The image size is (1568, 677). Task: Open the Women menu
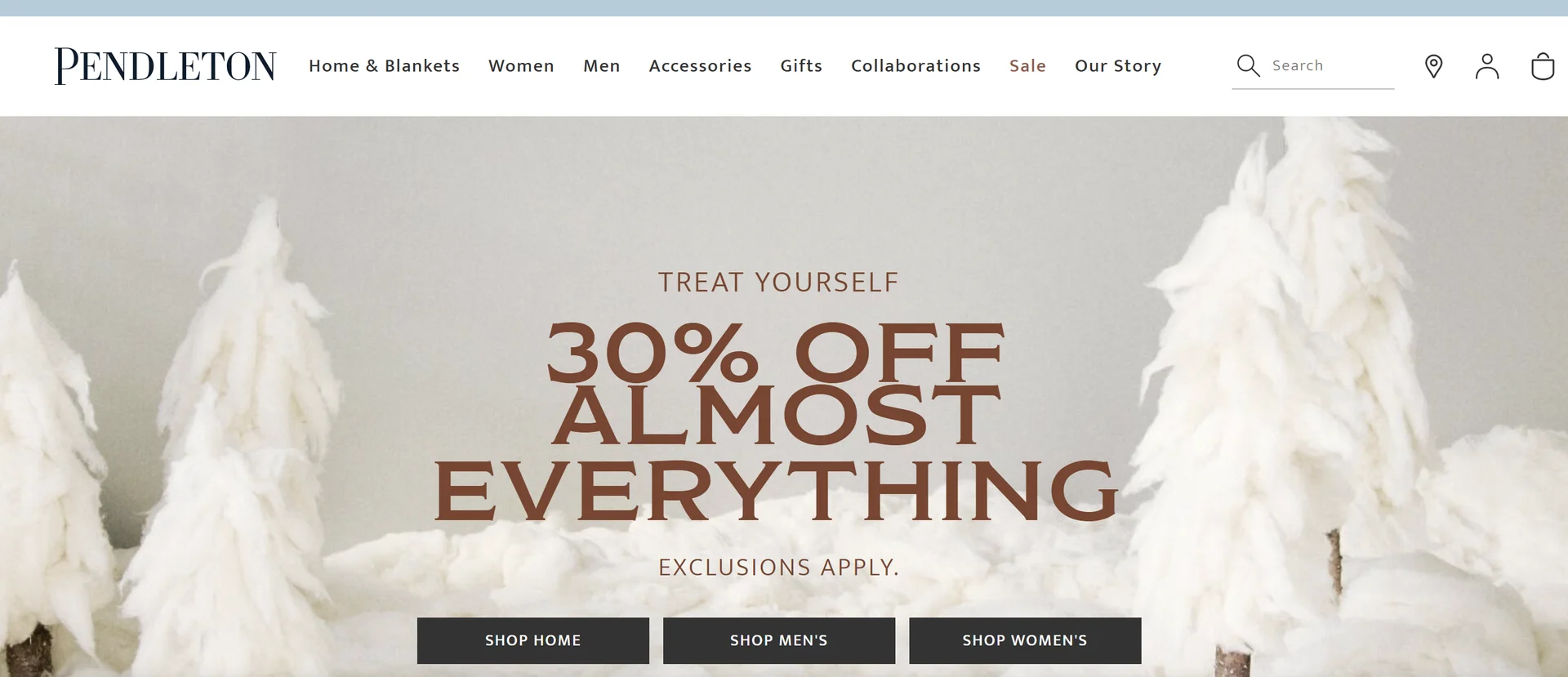521,65
